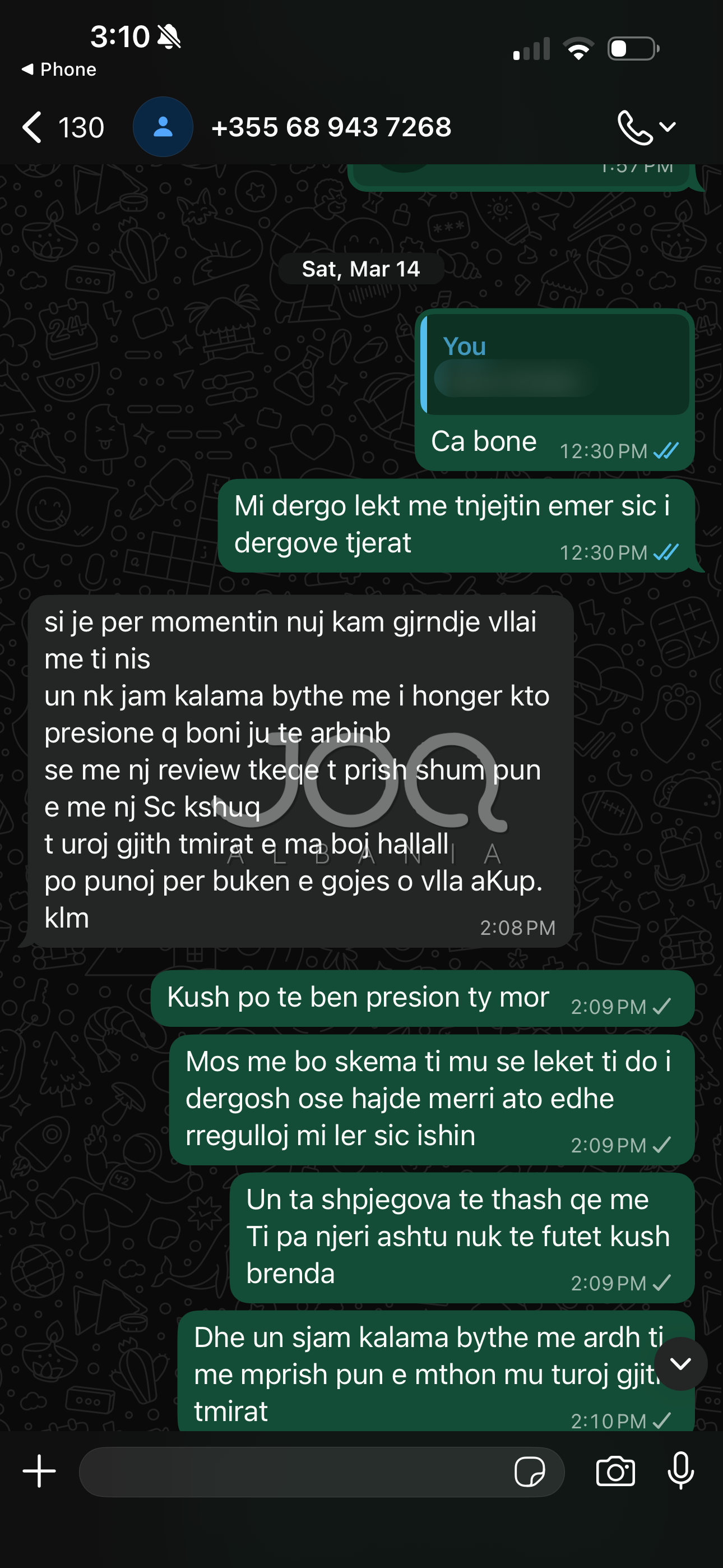Tap the back arrow to chat list
The image size is (723, 1568).
[33, 127]
